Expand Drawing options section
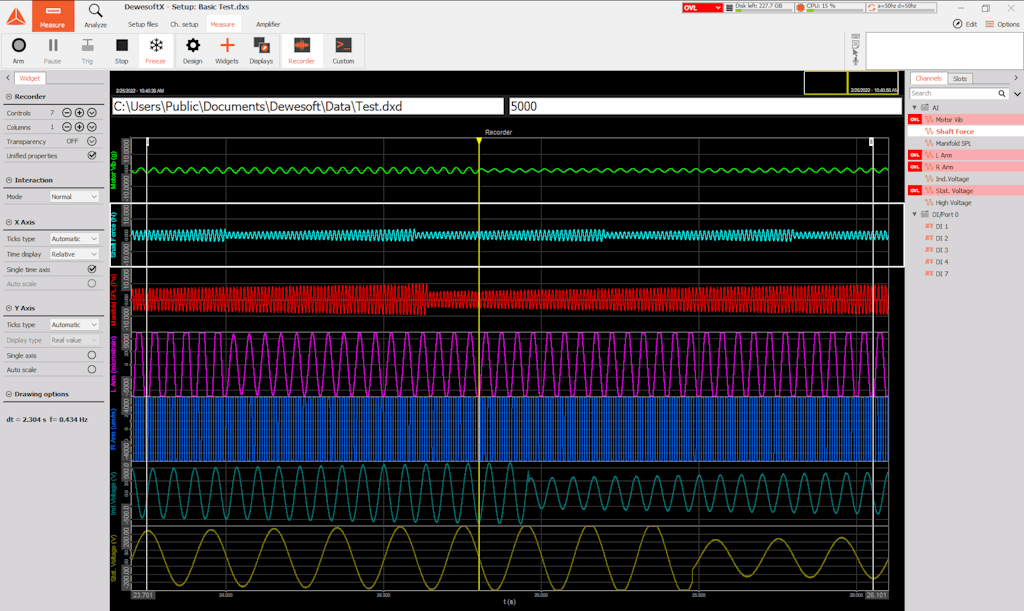The height and width of the screenshot is (611, 1024). coord(9,394)
